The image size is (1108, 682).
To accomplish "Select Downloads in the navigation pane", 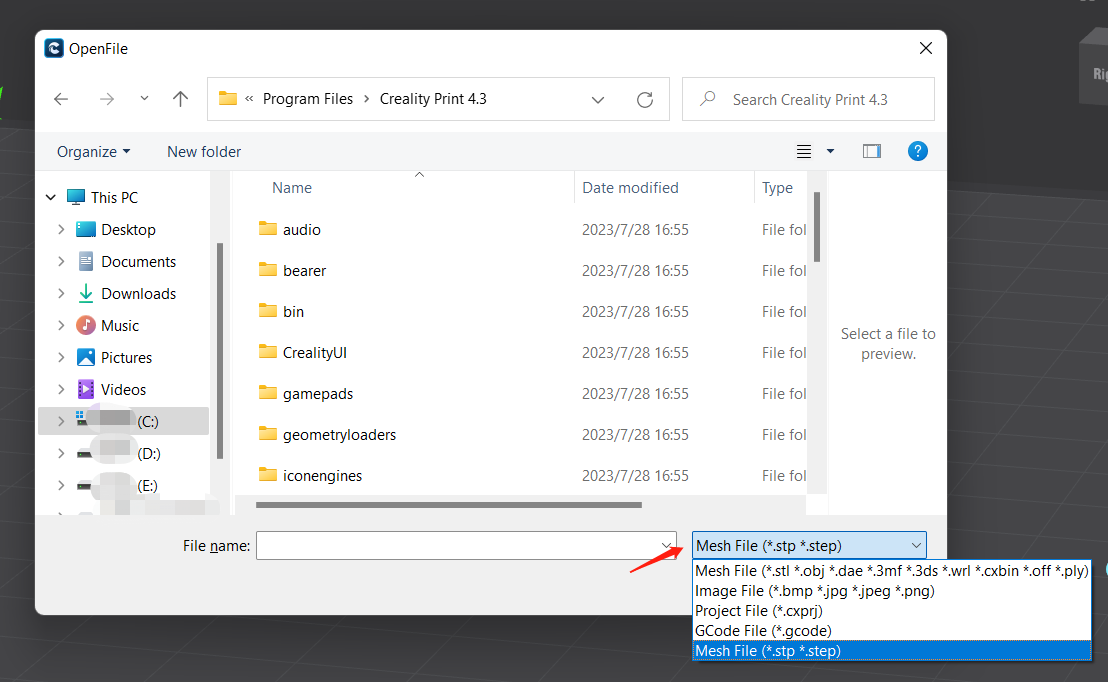I will [x=138, y=293].
